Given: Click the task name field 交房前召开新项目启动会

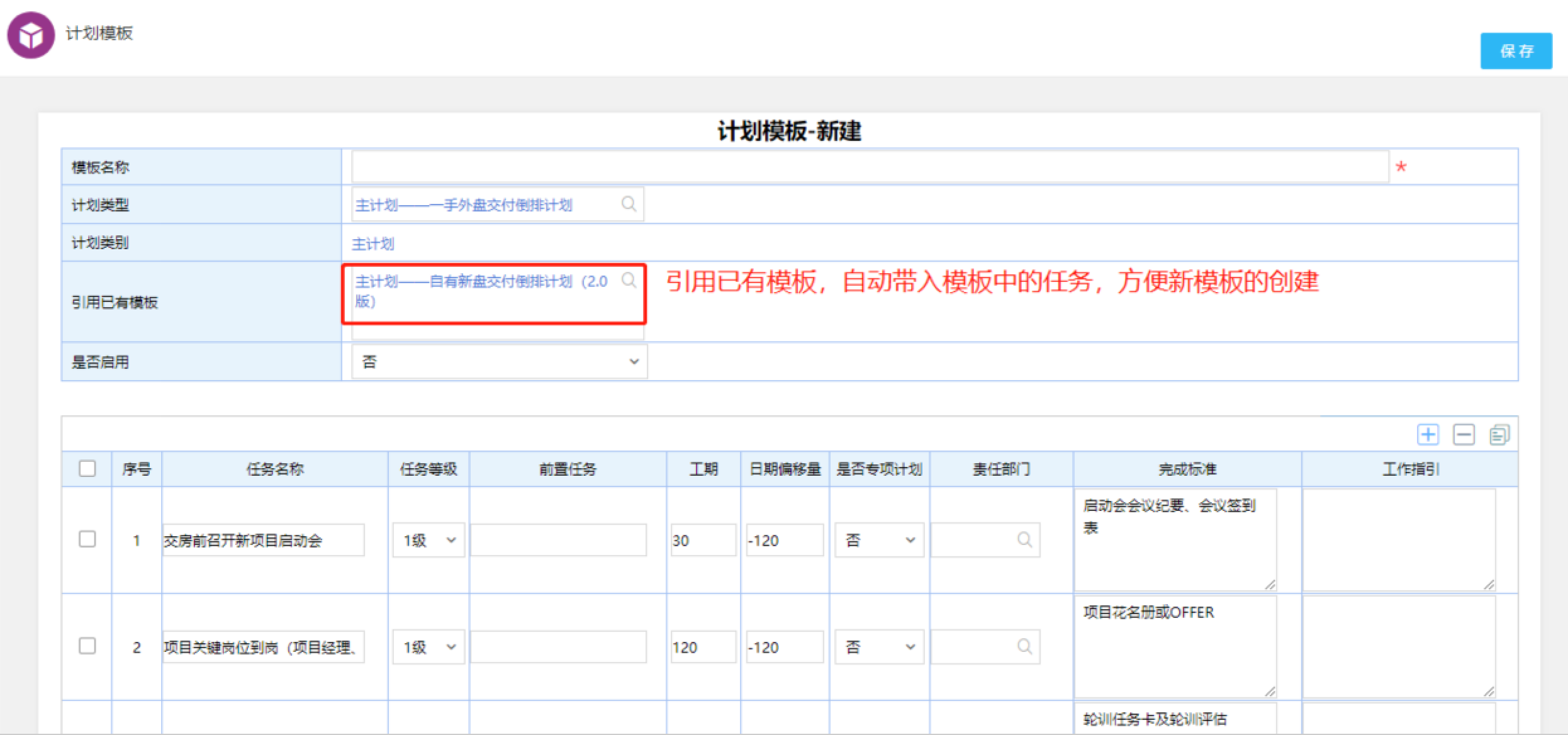Looking at the screenshot, I should [x=263, y=540].
